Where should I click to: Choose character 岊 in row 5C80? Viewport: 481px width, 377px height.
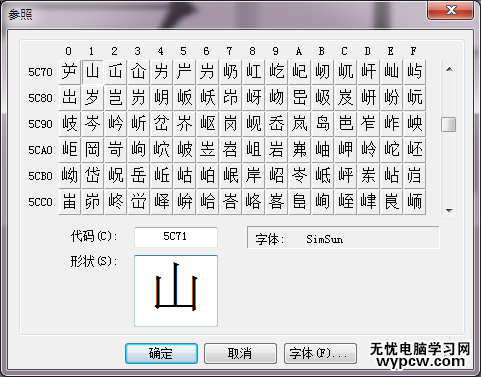click(300, 98)
